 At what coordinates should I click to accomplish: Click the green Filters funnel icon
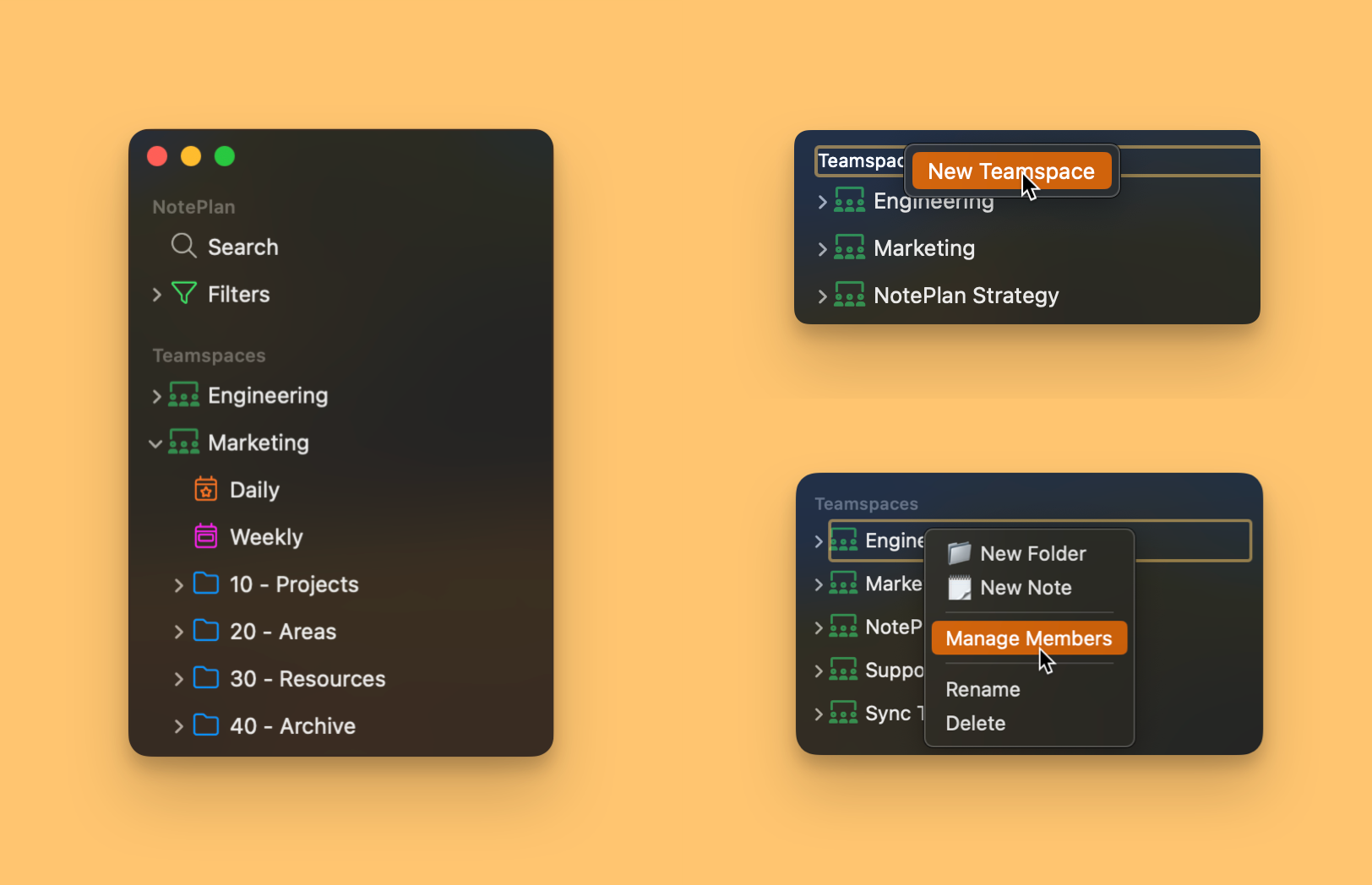(183, 293)
